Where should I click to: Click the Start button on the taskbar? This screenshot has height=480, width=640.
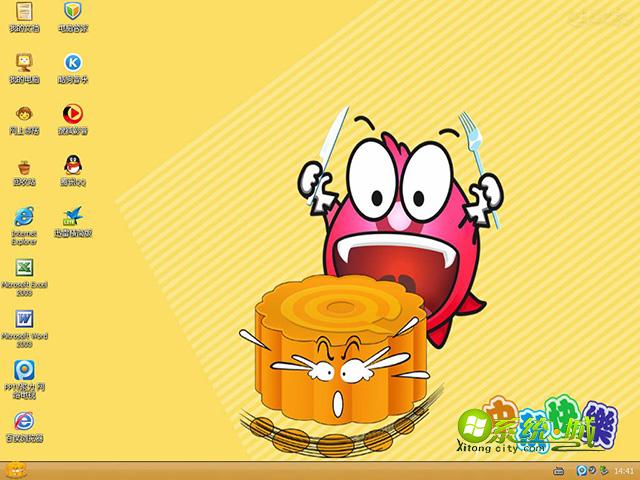point(15,470)
